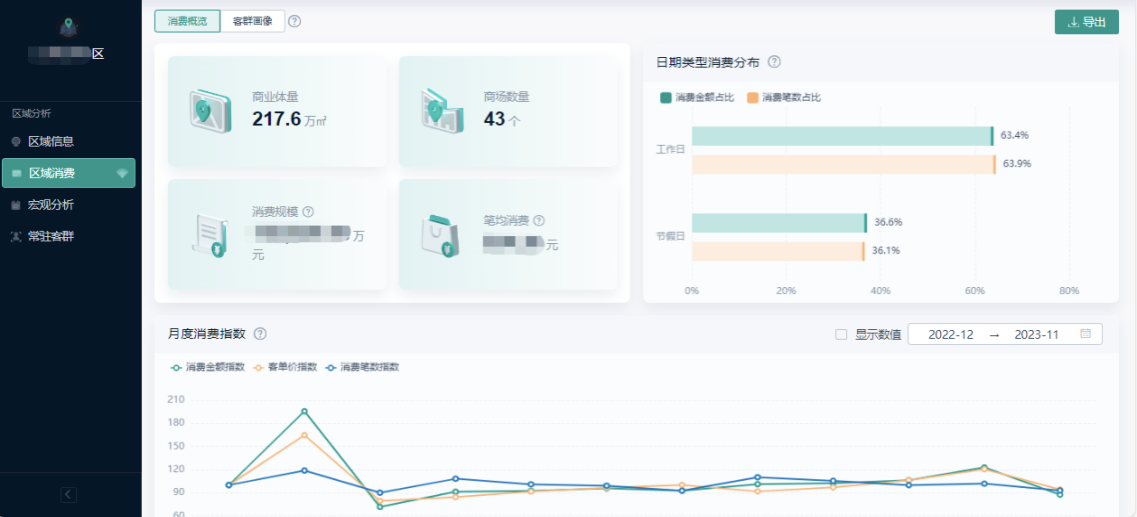Switch to 客群画像 tab
This screenshot has width=1137, height=517.
pyautogui.click(x=252, y=21)
